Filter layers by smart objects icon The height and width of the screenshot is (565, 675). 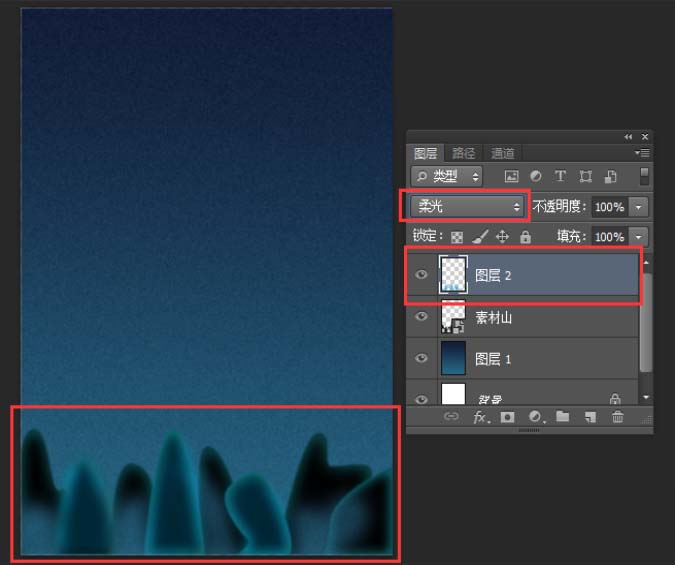coord(610,176)
